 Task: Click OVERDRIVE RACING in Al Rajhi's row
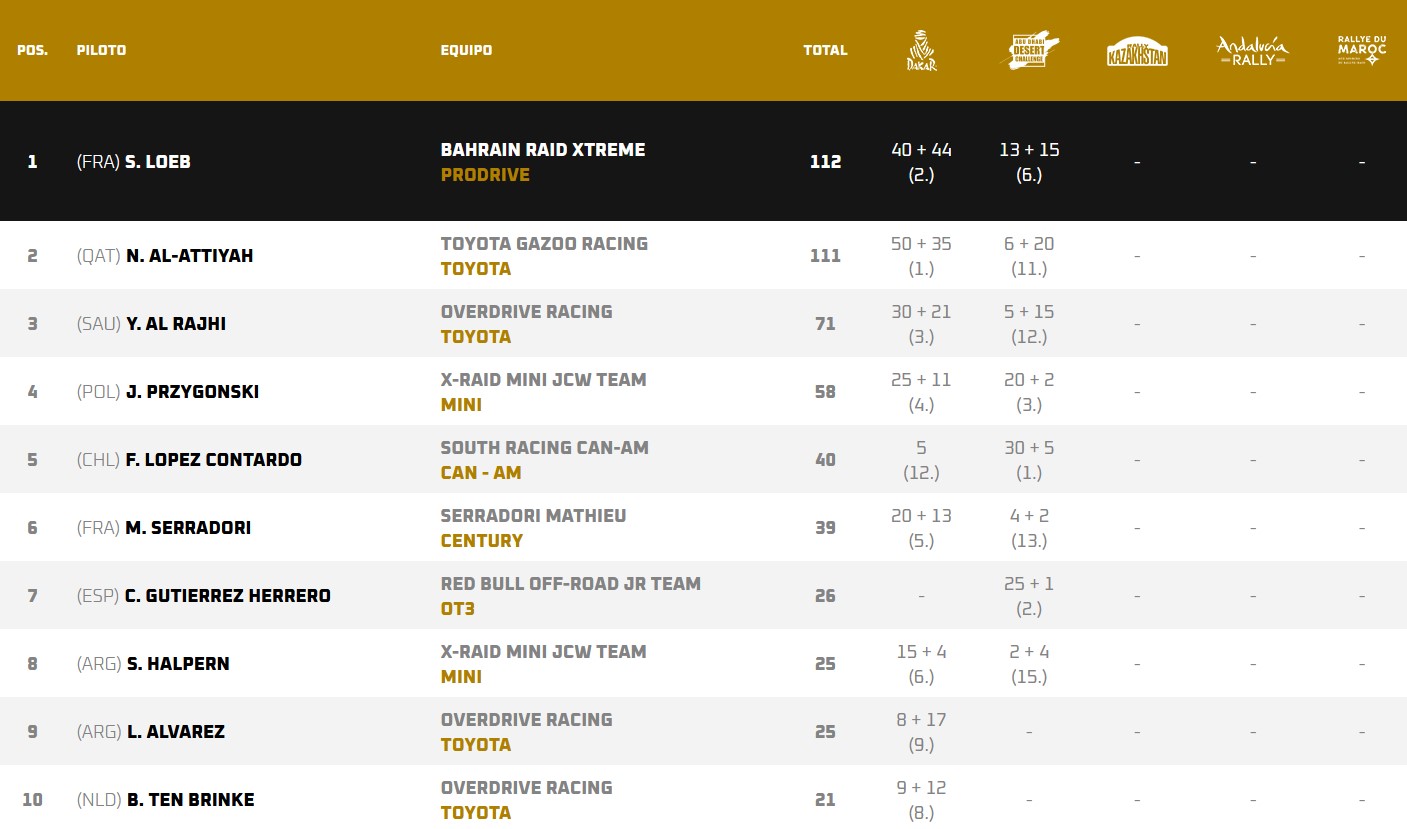point(526,312)
